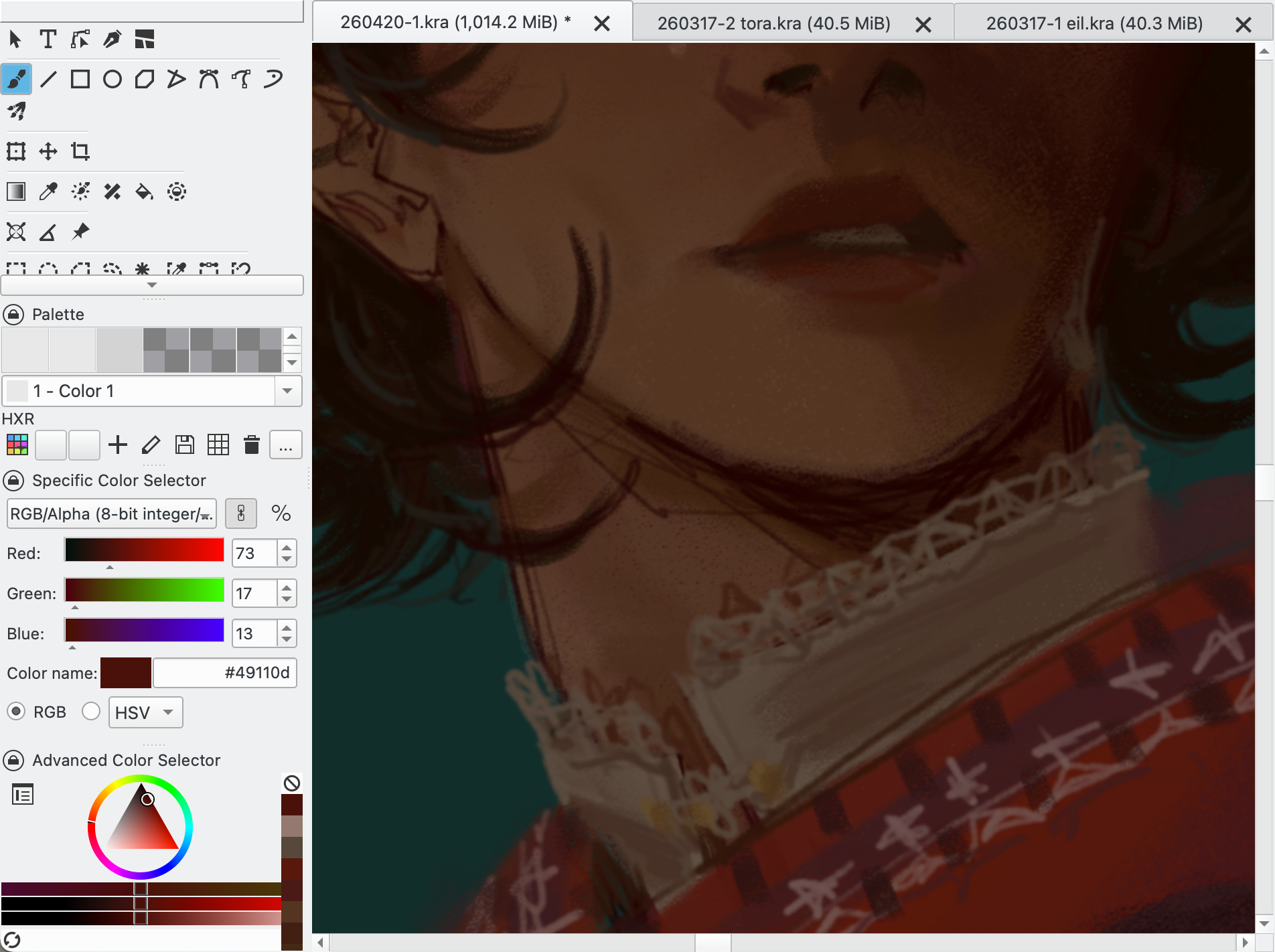Click the Red channel slider
The height and width of the screenshot is (952, 1275).
click(144, 550)
